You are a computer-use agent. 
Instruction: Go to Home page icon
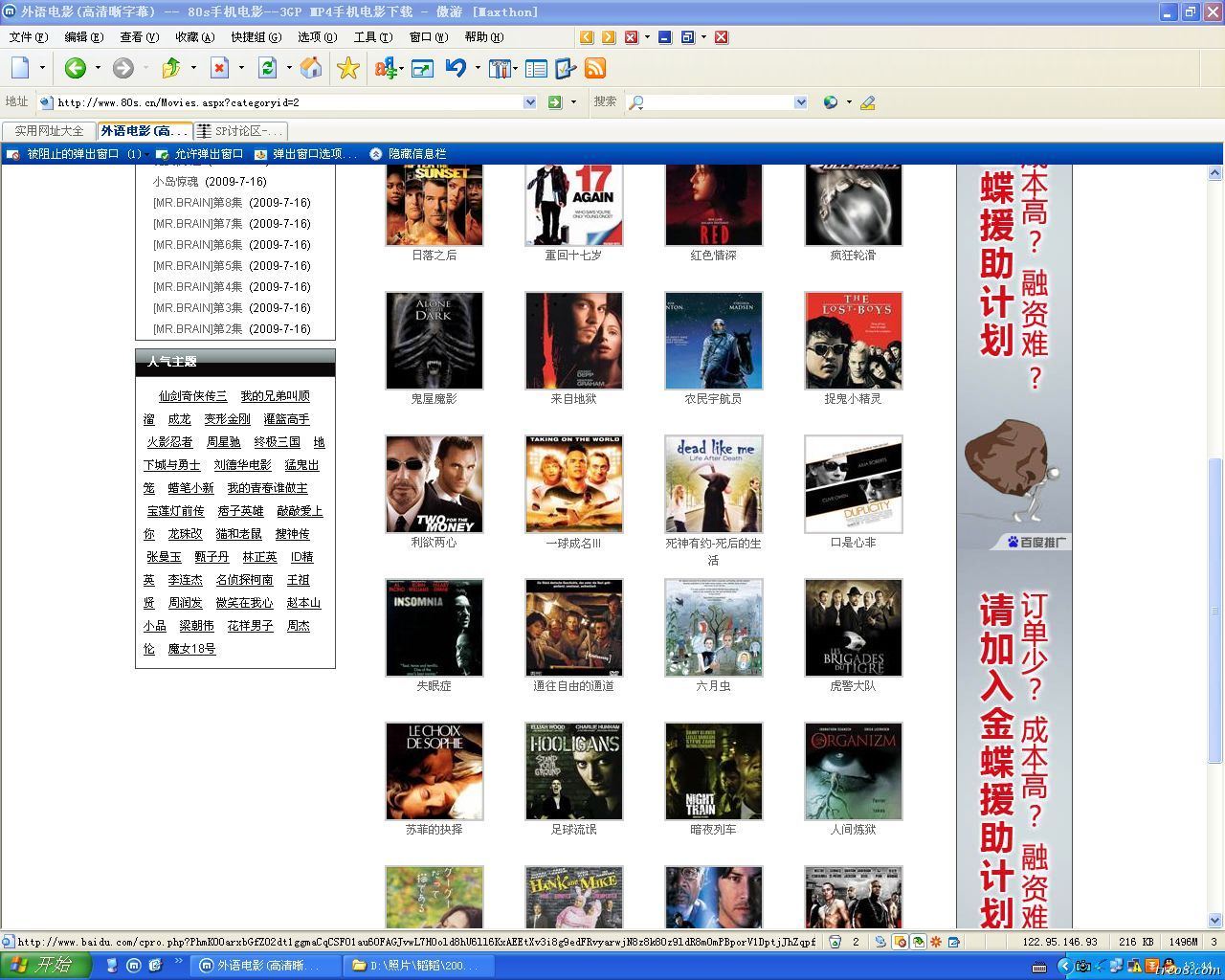(310, 68)
